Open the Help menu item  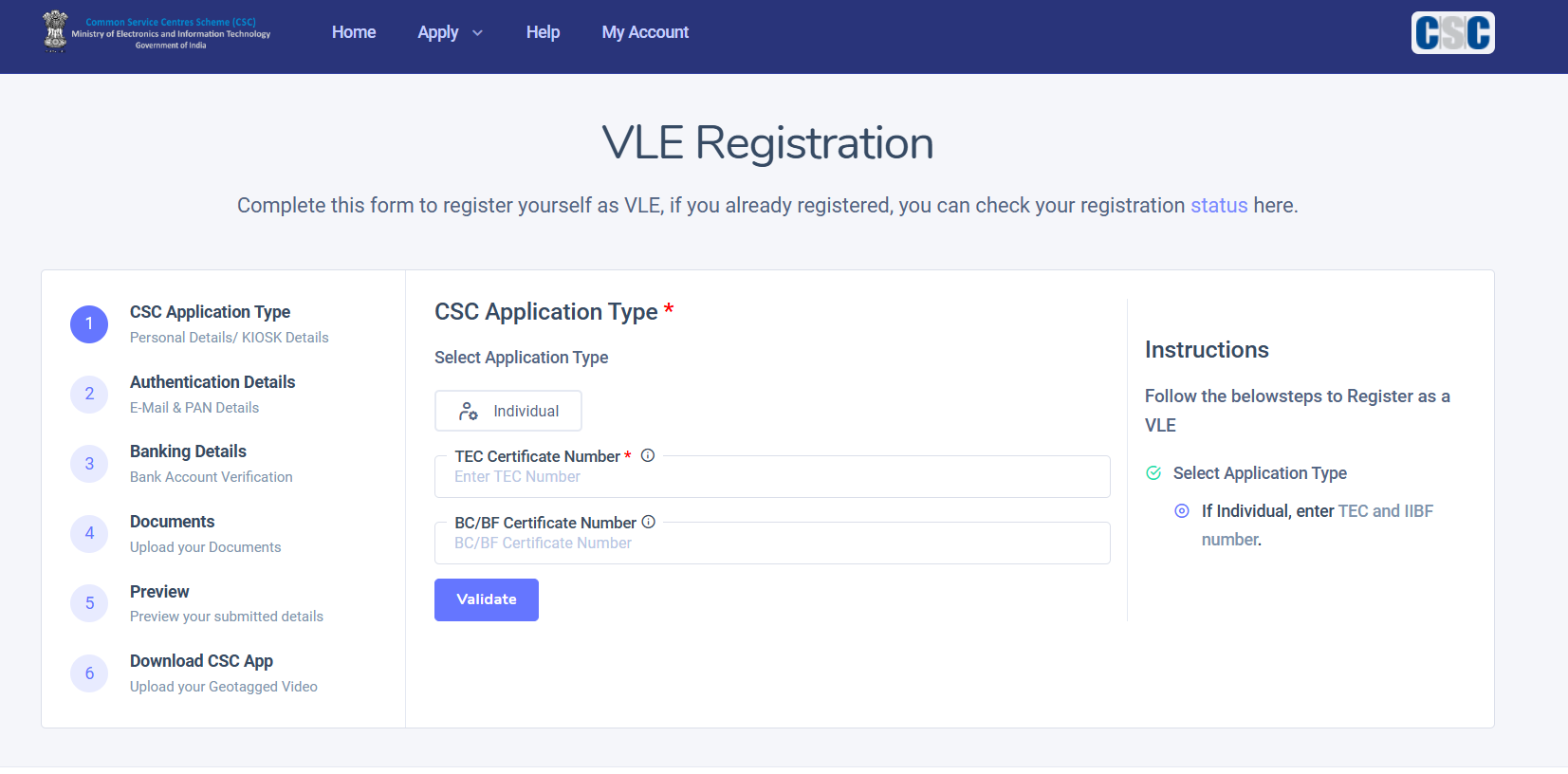(x=543, y=32)
